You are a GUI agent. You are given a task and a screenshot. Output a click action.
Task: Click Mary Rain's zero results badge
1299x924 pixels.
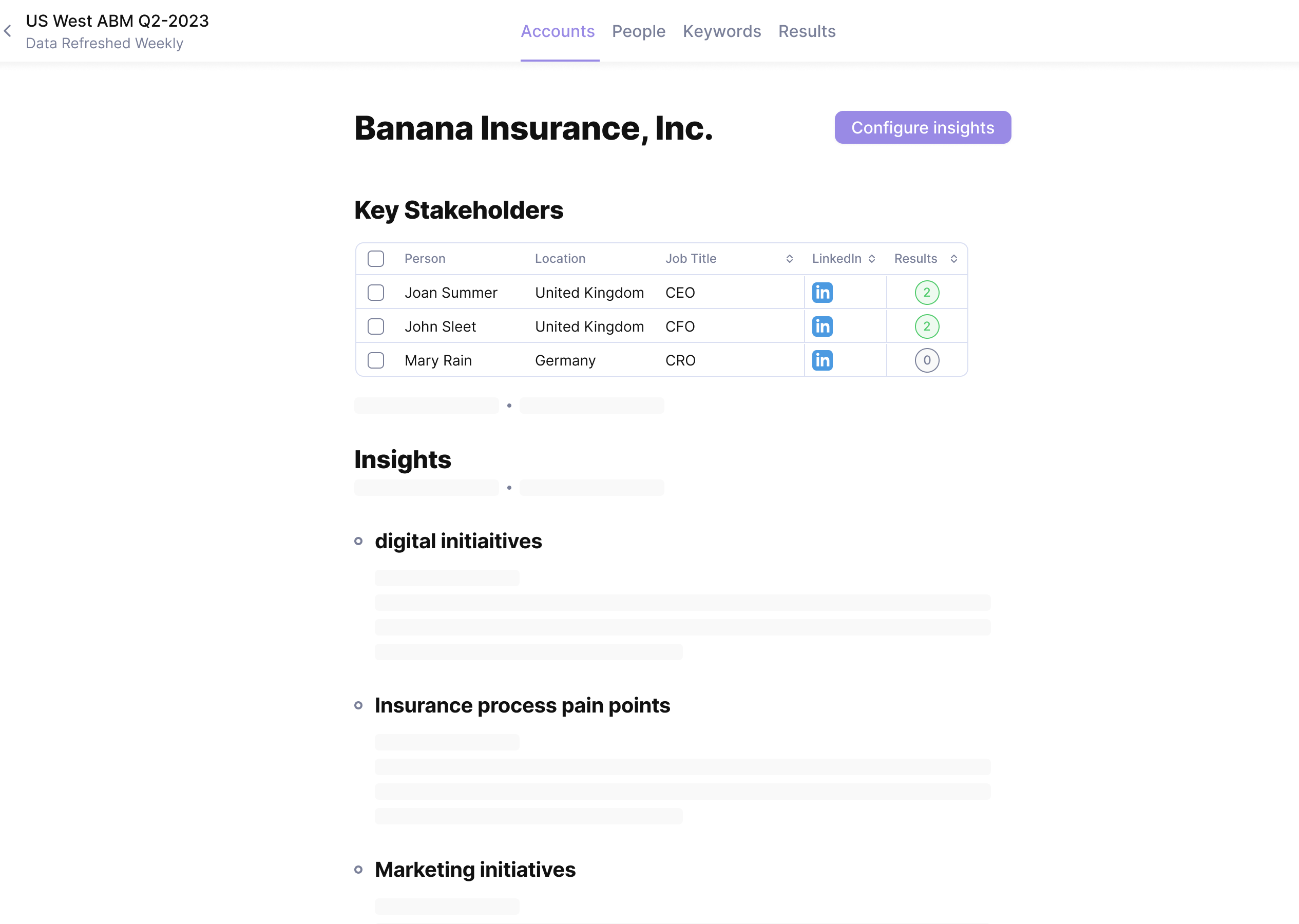pos(926,360)
